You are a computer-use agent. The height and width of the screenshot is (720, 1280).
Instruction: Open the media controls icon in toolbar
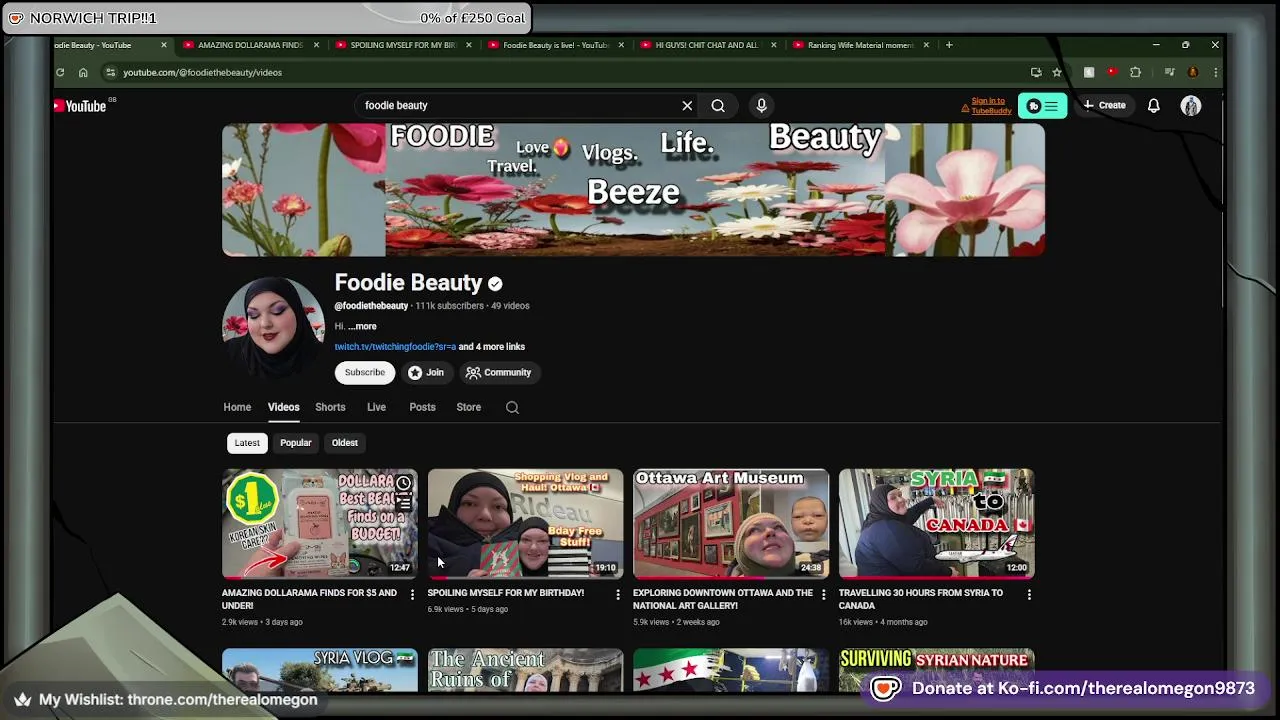(x=1169, y=72)
